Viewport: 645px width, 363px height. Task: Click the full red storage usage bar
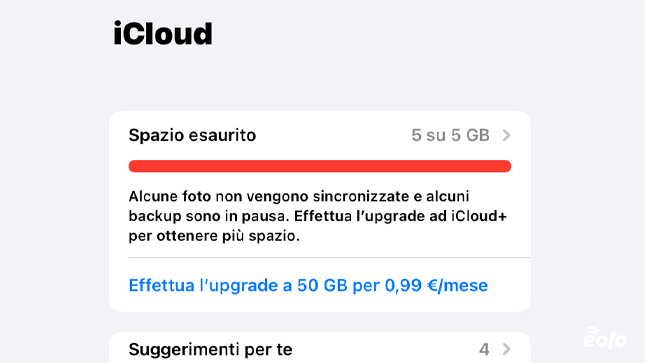click(x=320, y=166)
